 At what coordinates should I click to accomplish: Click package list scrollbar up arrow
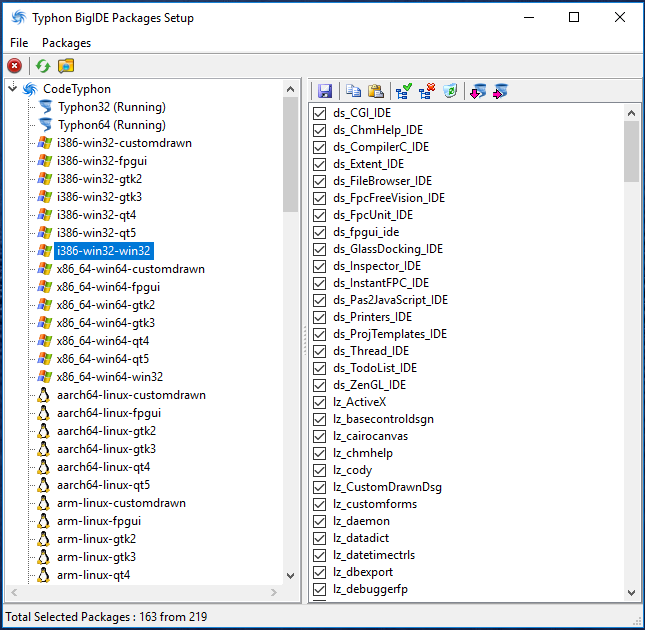tap(631, 113)
